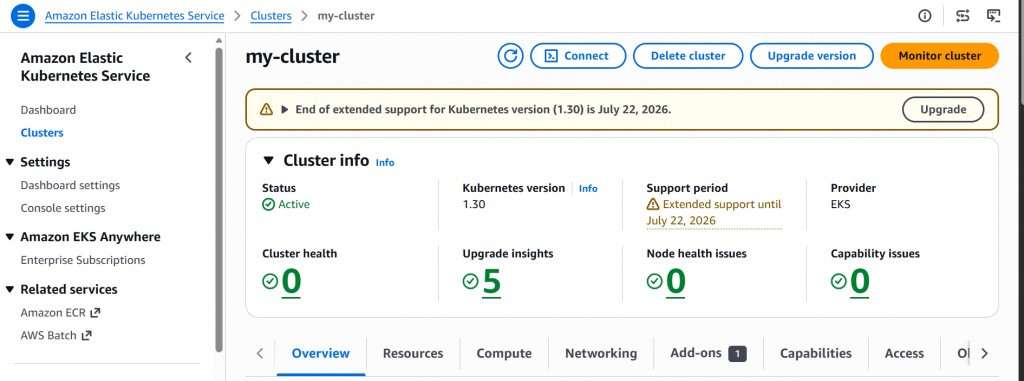Click the check icon beside Capability issues
Image resolution: width=1024 pixels, height=381 pixels.
(x=839, y=281)
